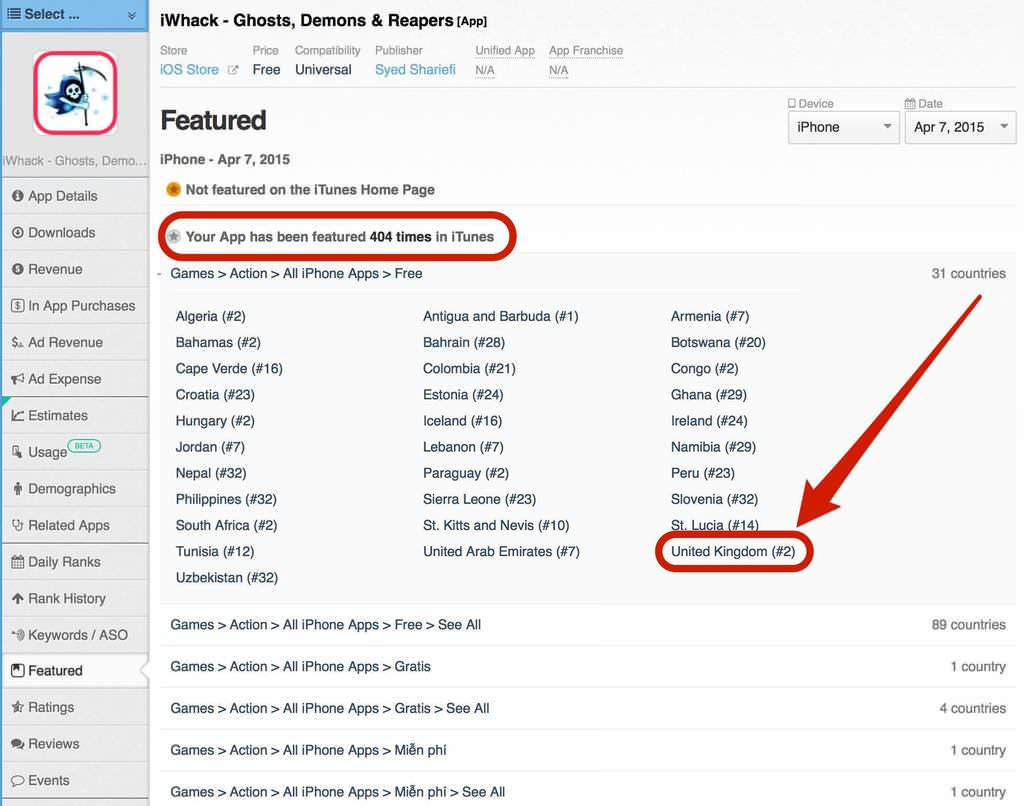Click the Estimates chart icon
Screen dimensions: 1024x806
click(x=18, y=415)
